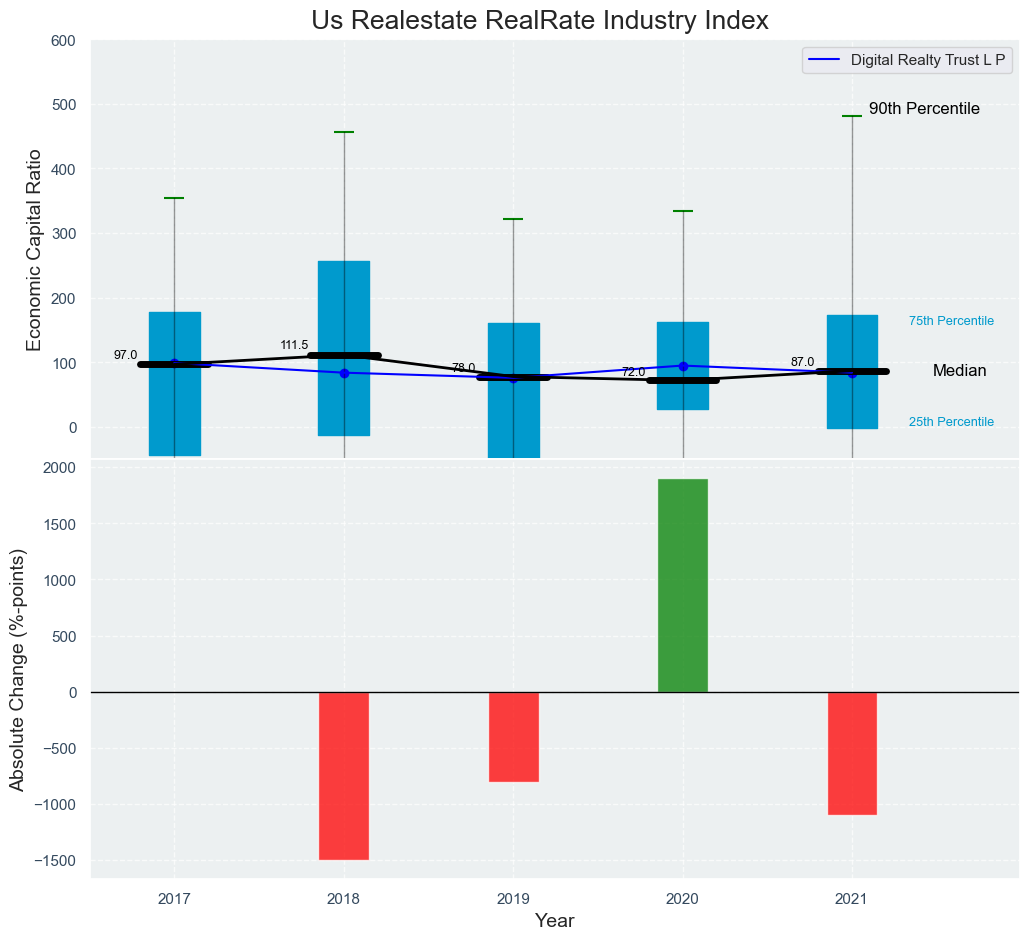Click the 2017 tick label on the x-axis
Screen dimensions: 1029x940
point(174,900)
